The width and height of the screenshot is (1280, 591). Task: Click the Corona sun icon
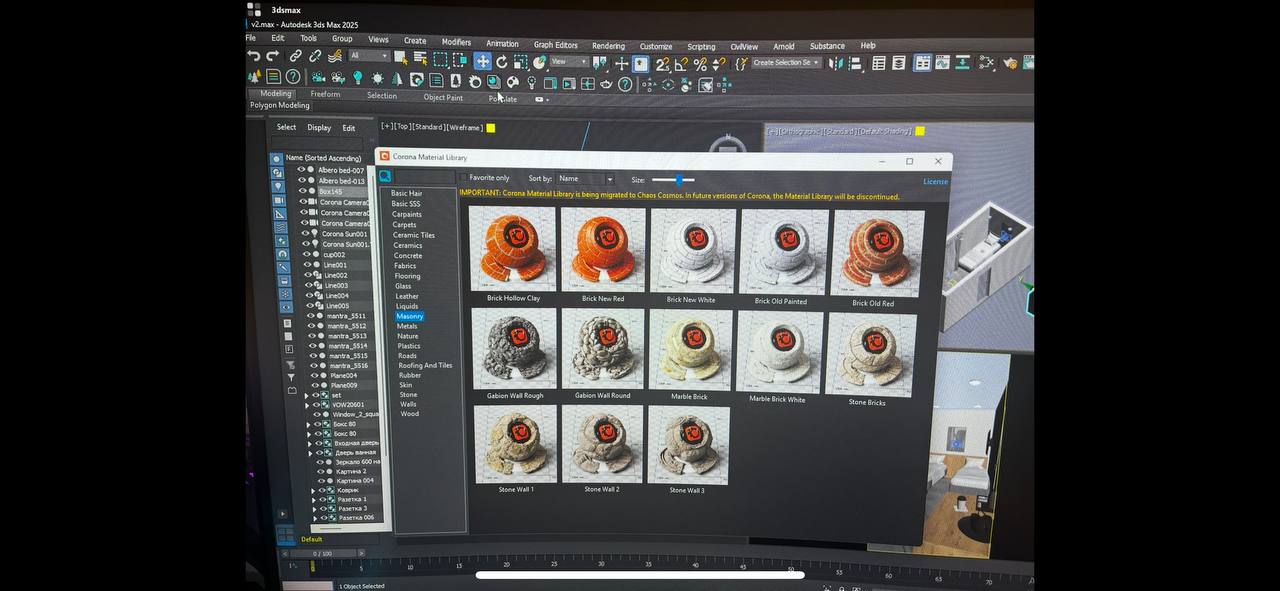point(378,78)
